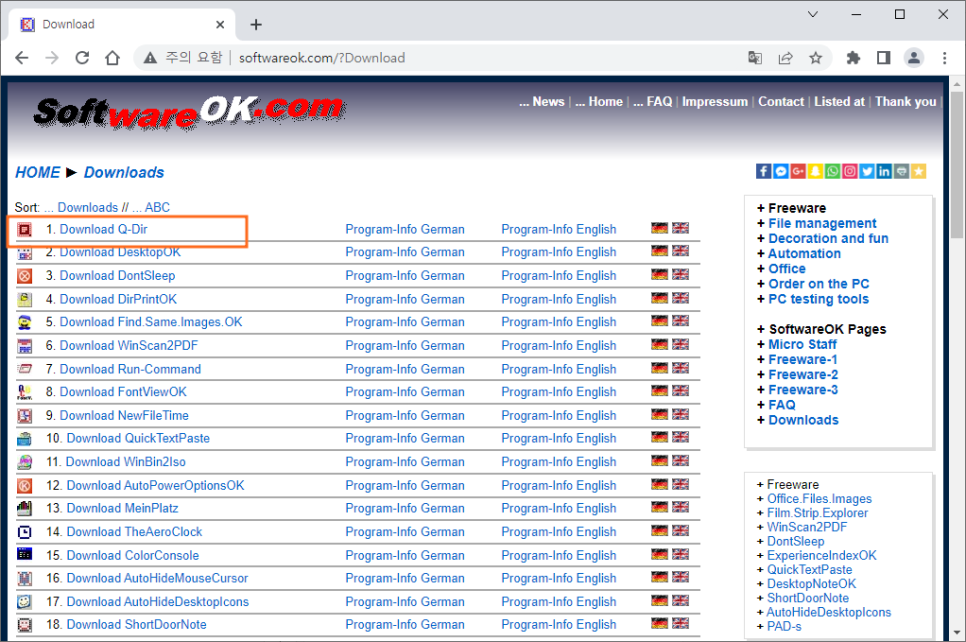Open the Freeware-2 sidebar link
The height and width of the screenshot is (642, 966).
pyautogui.click(x=803, y=375)
